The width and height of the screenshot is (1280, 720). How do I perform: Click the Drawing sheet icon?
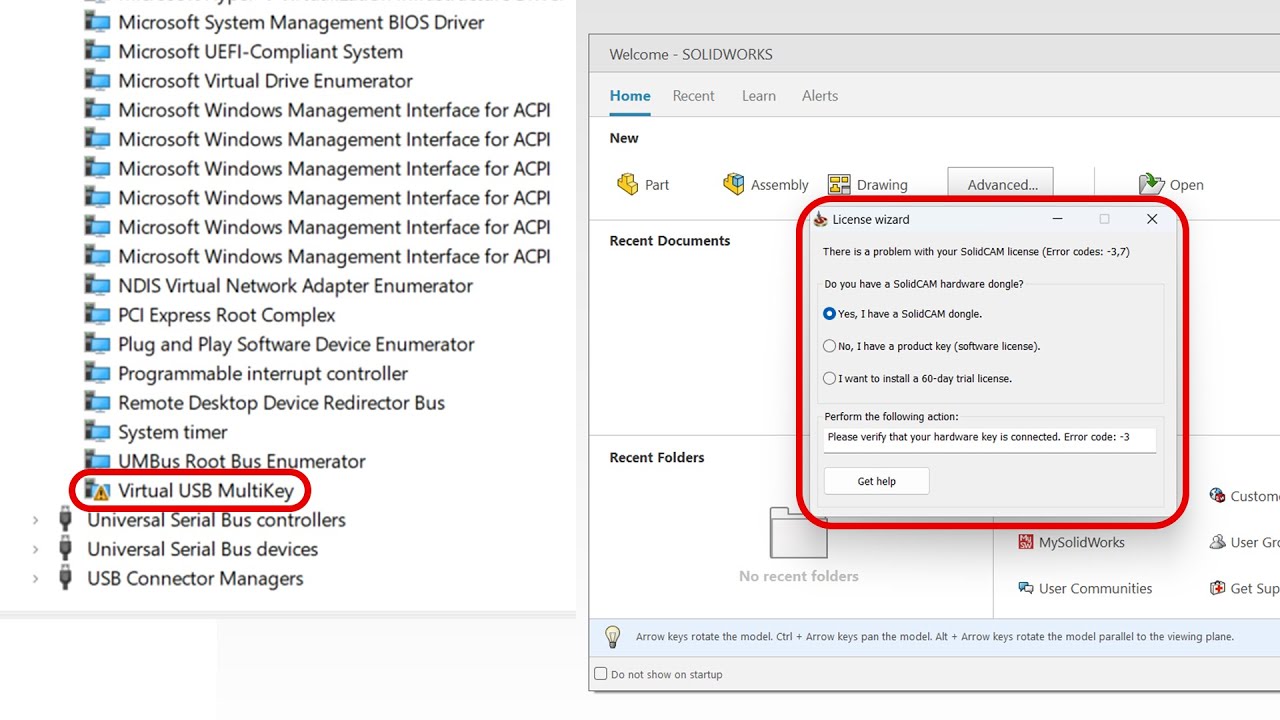coord(839,184)
